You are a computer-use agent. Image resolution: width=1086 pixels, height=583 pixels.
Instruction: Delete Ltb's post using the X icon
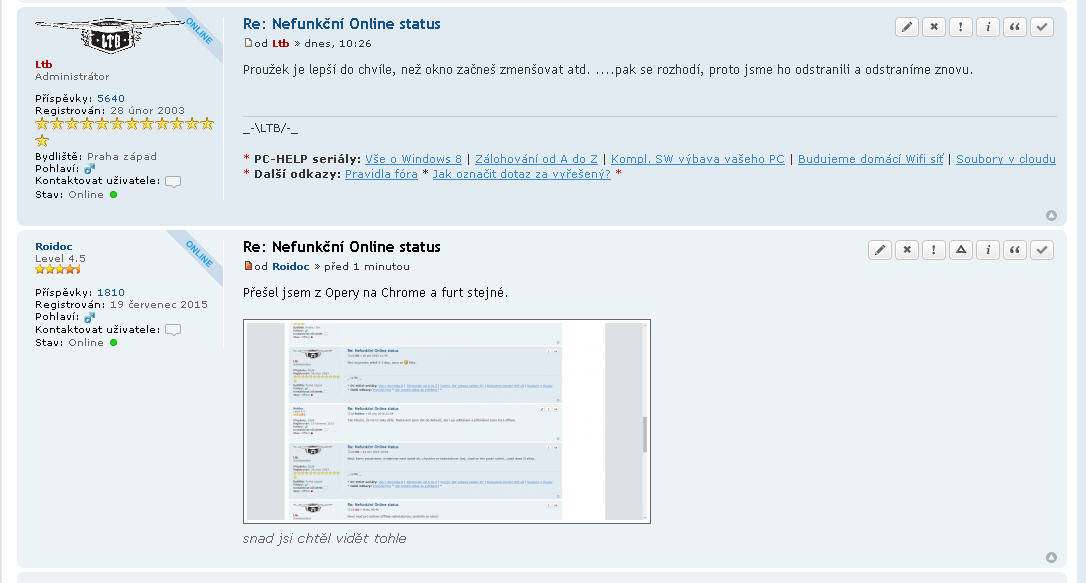click(x=934, y=27)
